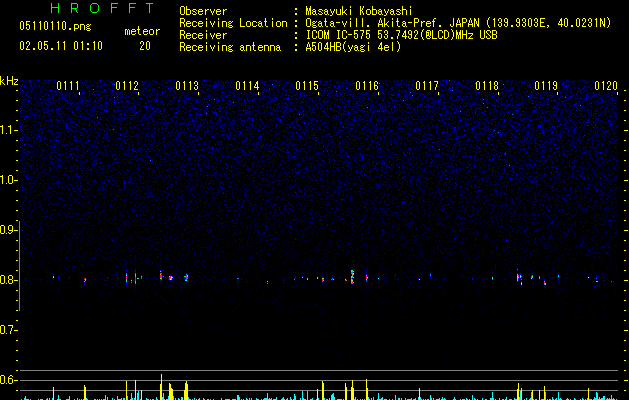Click the meteor count value 20

point(145,46)
